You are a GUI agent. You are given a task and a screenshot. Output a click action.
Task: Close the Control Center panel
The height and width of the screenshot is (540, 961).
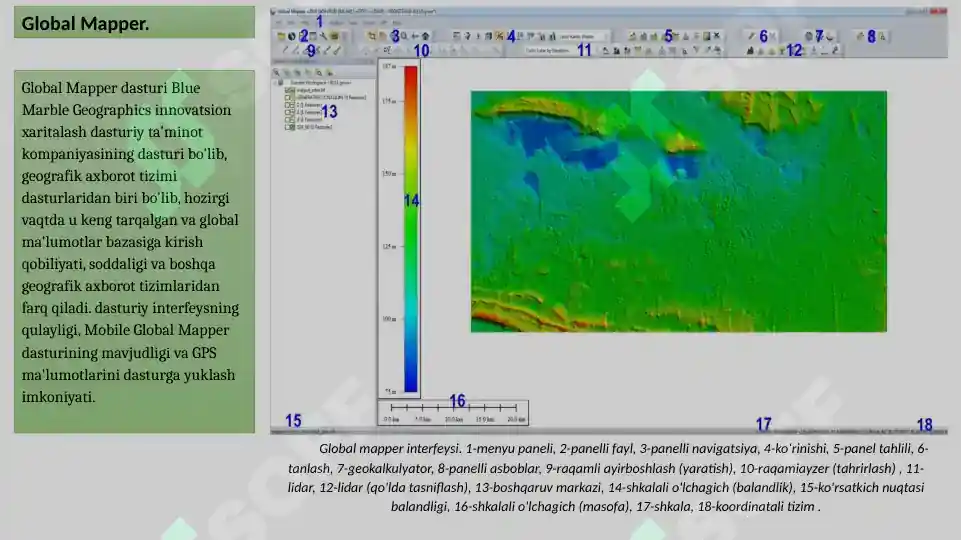tap(371, 62)
